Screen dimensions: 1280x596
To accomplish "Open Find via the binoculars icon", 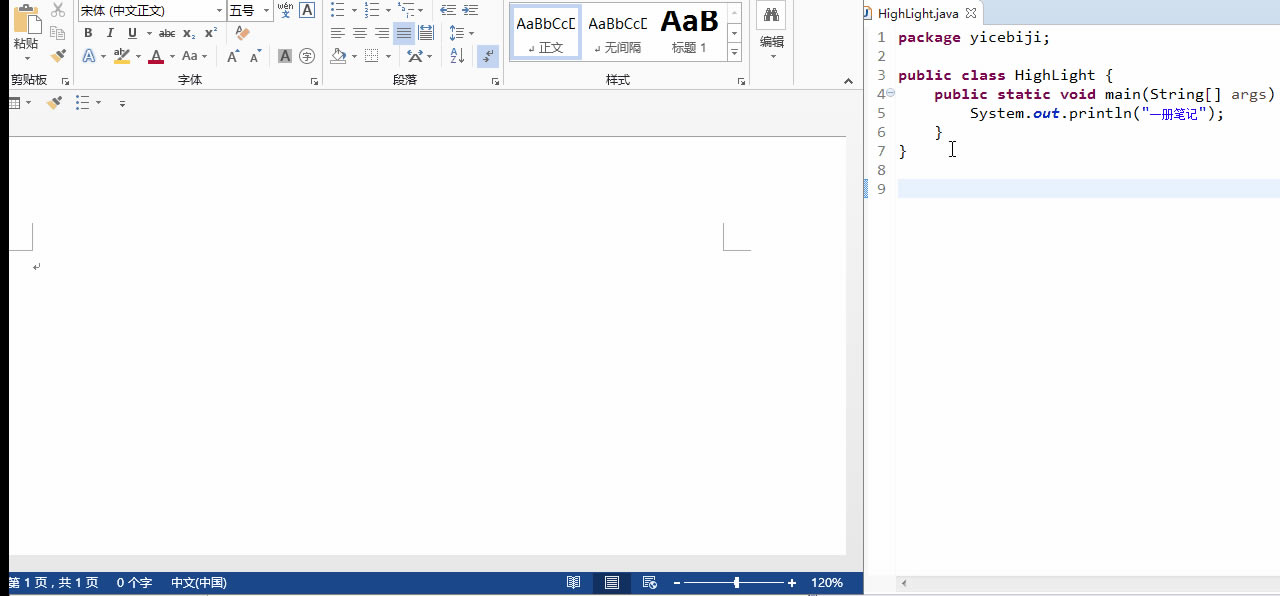I will click(x=770, y=17).
